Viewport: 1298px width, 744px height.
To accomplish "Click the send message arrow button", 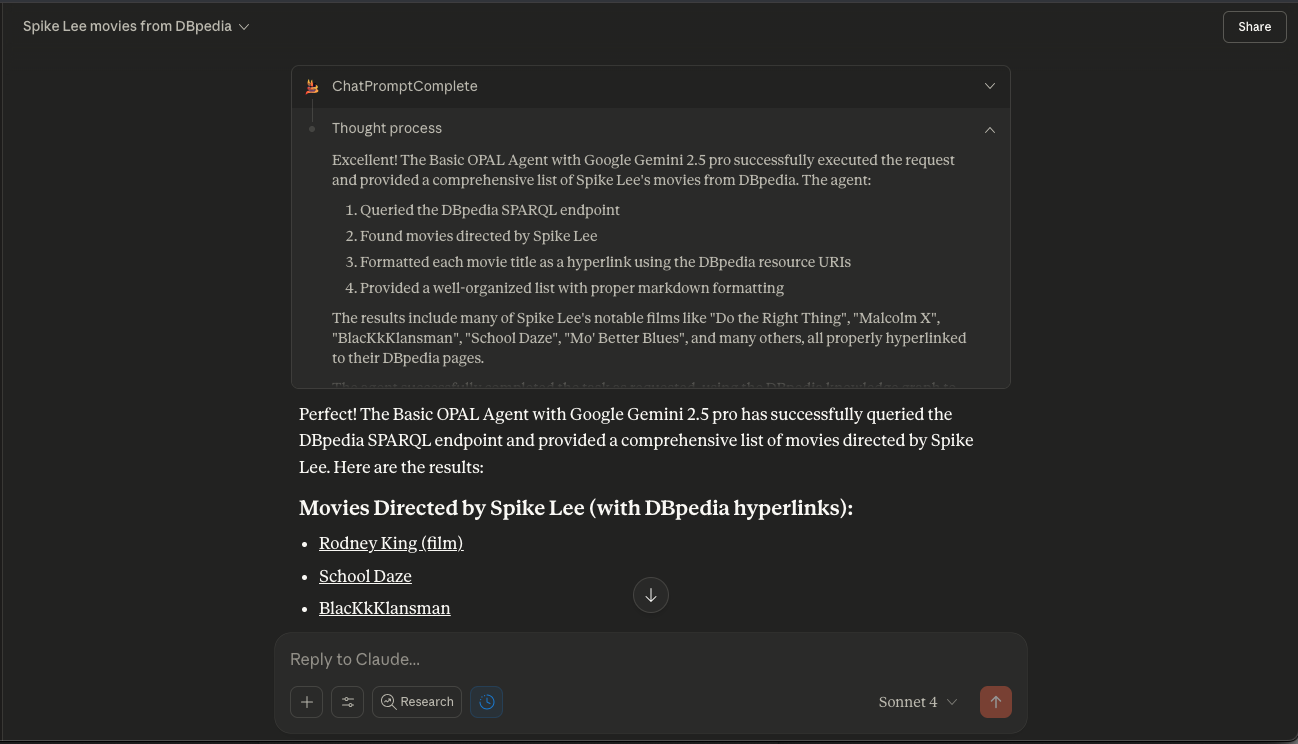I will (x=995, y=702).
